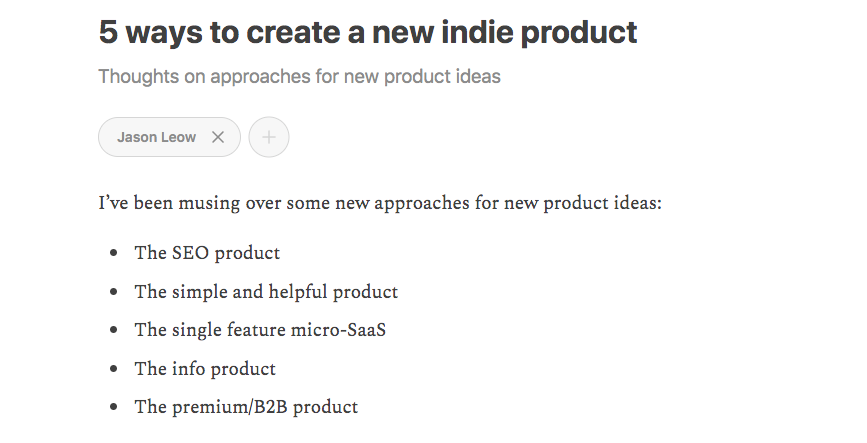Place cursor in the intro paragraph
The height and width of the screenshot is (443, 867).
point(380,204)
